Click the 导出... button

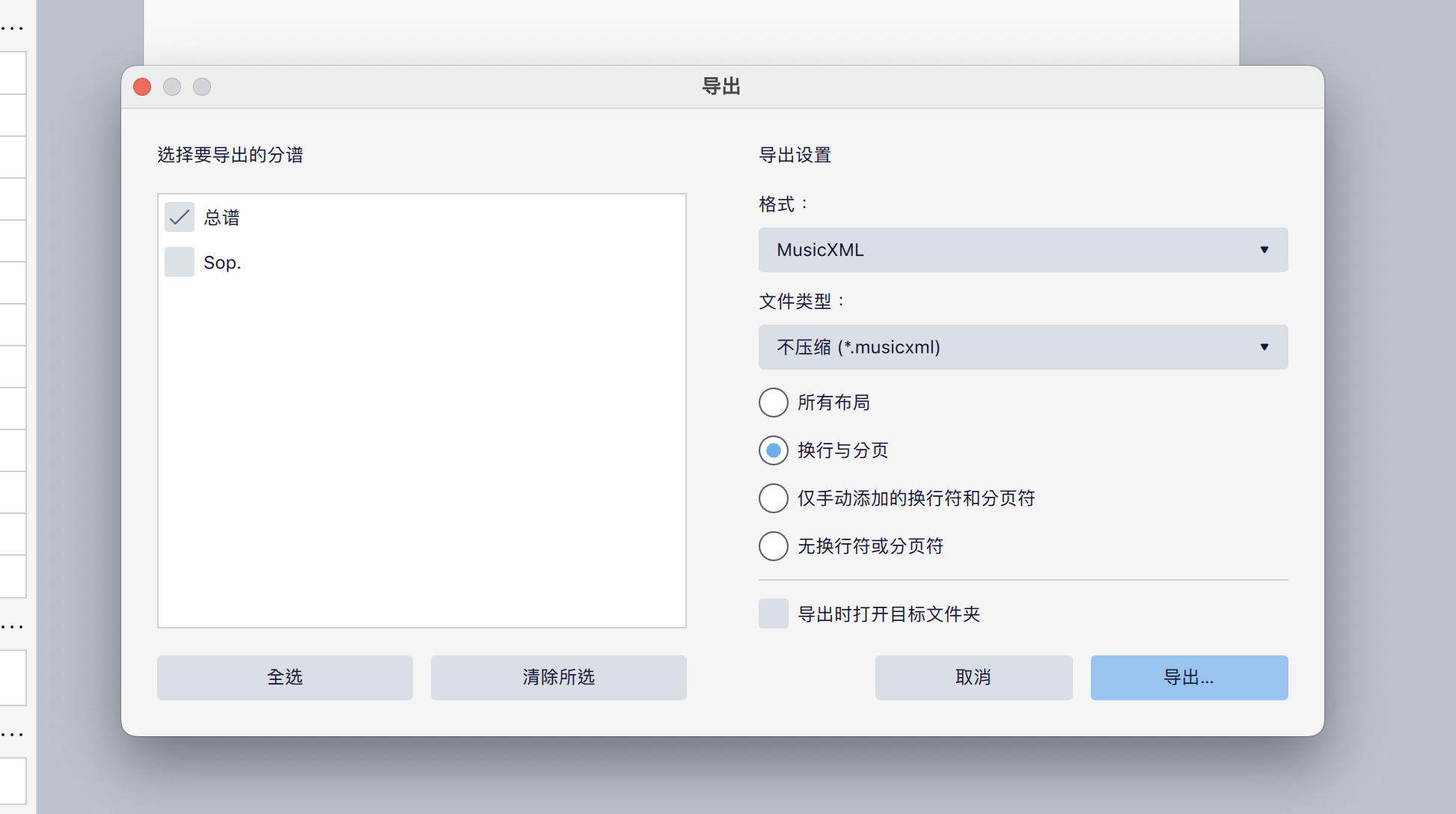point(1189,678)
